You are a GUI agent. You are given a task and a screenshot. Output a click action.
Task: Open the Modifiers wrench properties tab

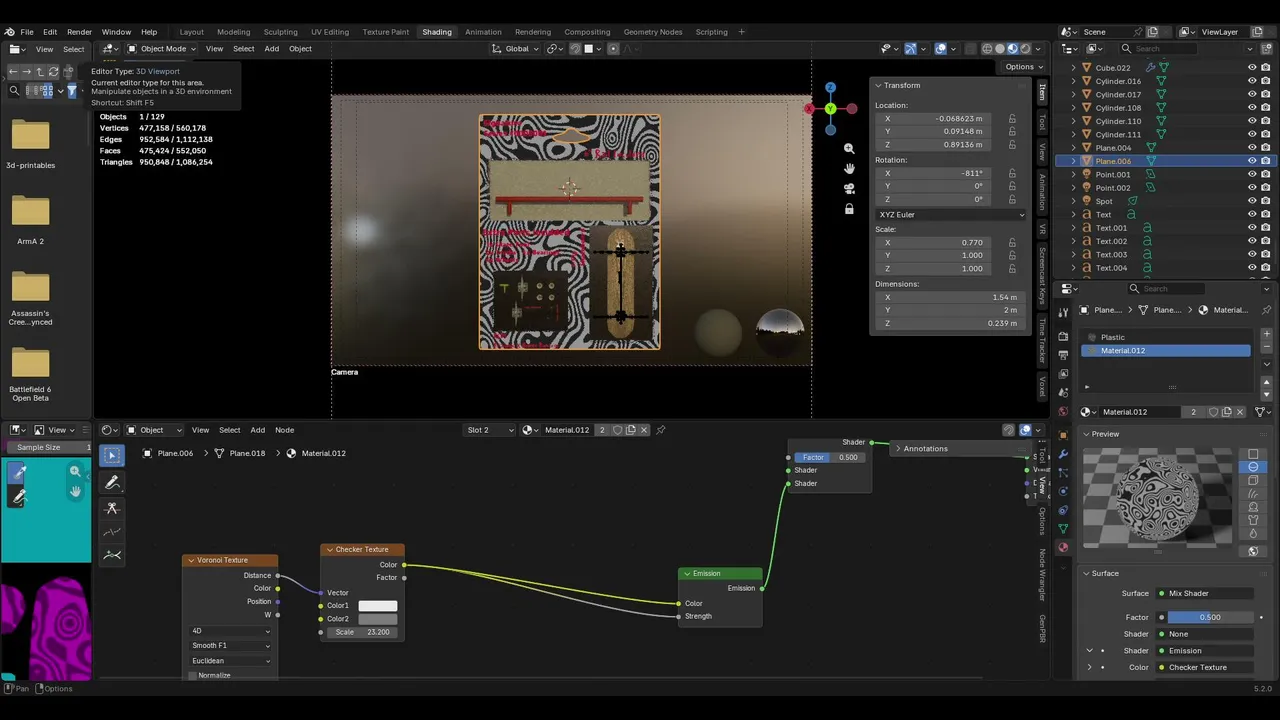(1063, 453)
